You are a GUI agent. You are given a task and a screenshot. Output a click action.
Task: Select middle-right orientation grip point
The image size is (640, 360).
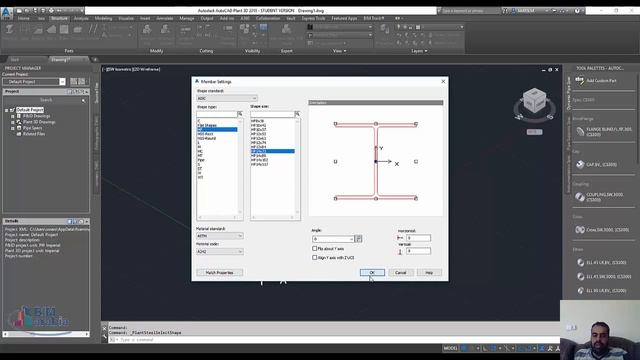click(x=416, y=162)
